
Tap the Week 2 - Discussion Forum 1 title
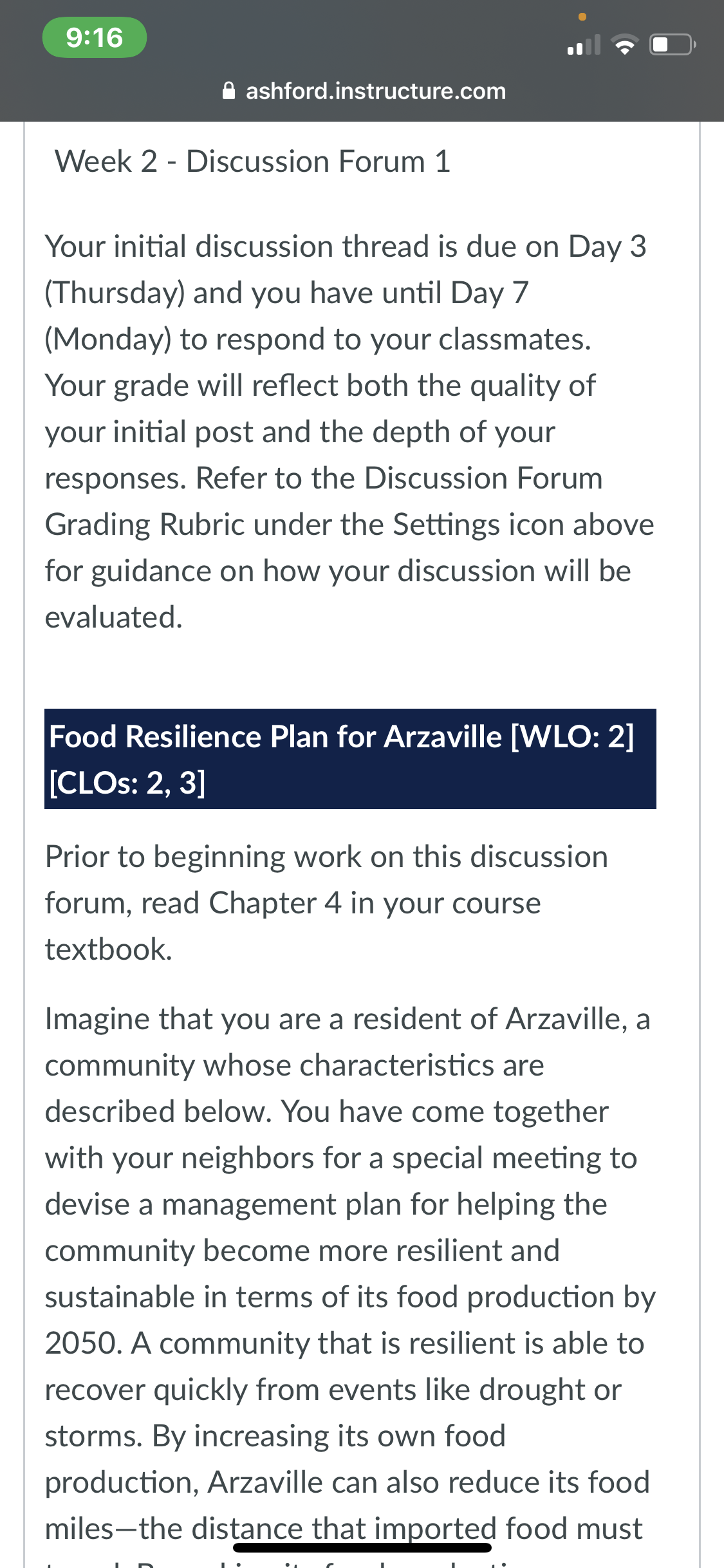252,161
